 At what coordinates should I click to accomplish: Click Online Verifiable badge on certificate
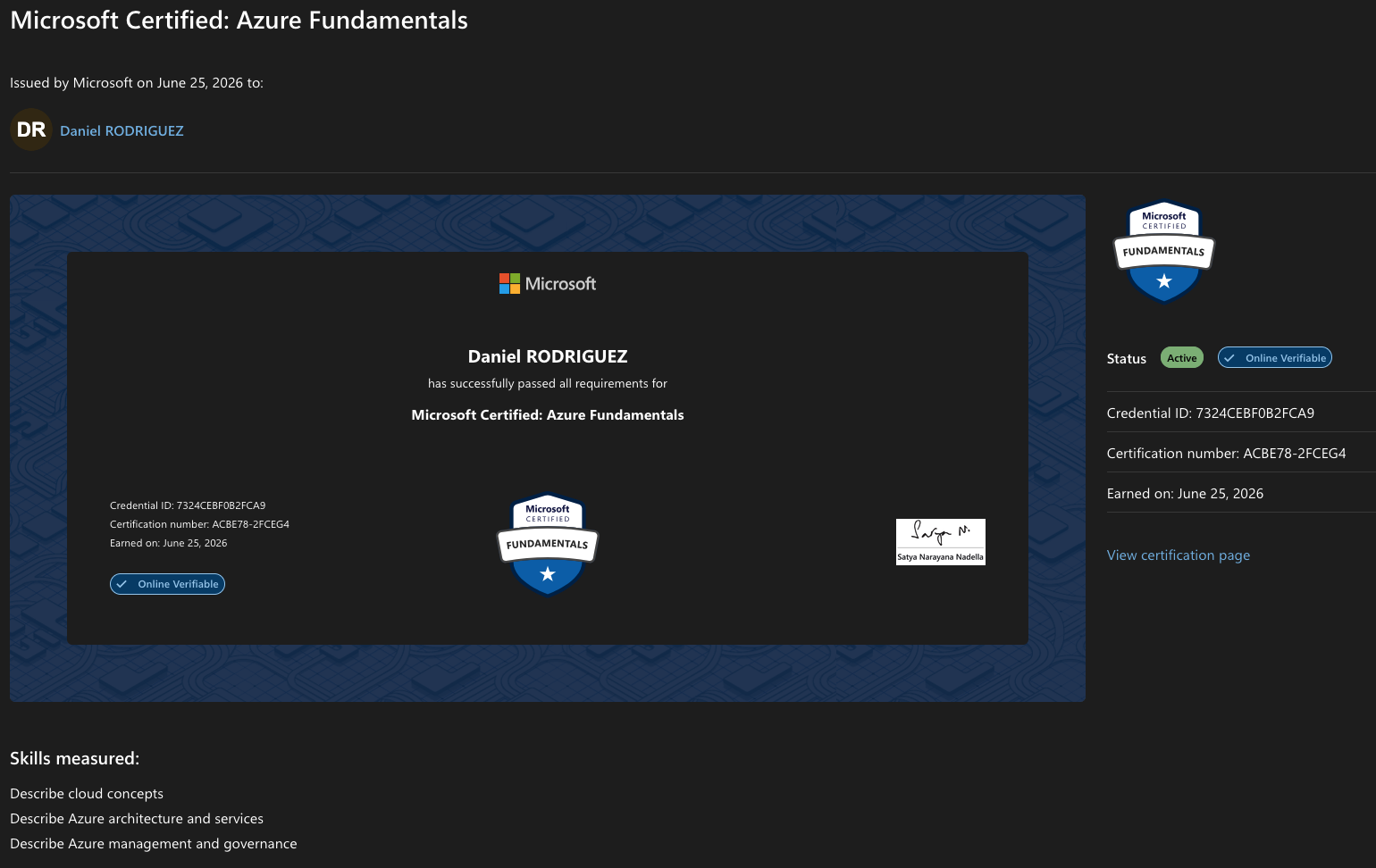(167, 584)
